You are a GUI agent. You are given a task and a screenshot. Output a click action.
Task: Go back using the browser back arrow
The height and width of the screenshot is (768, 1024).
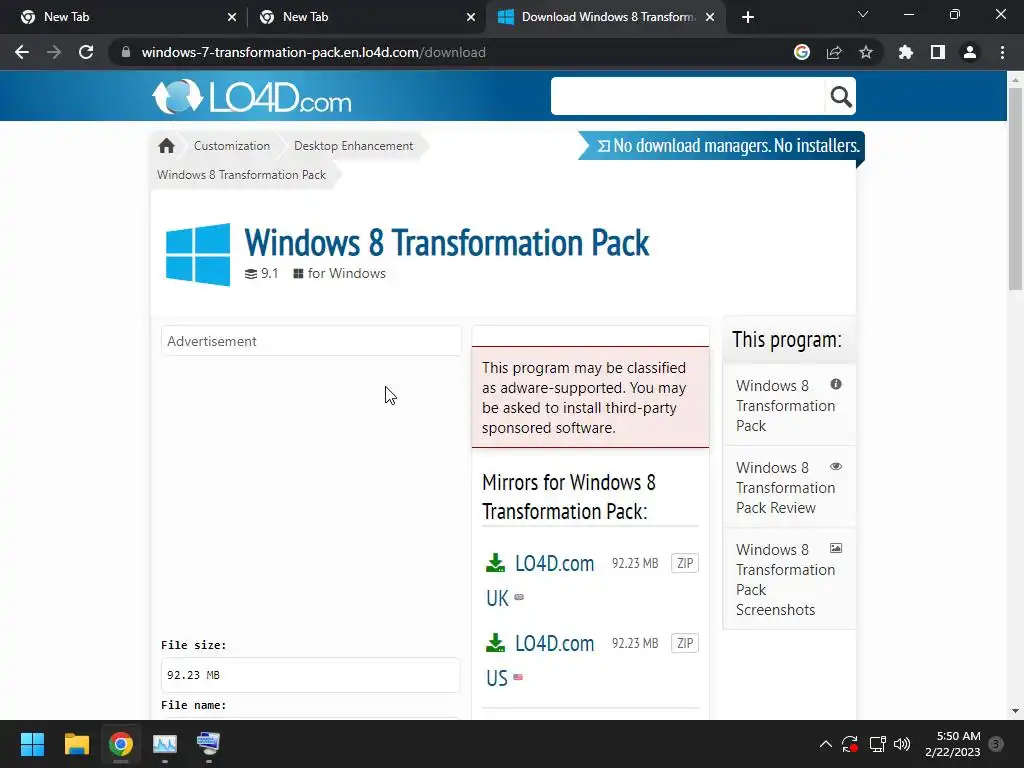22,52
